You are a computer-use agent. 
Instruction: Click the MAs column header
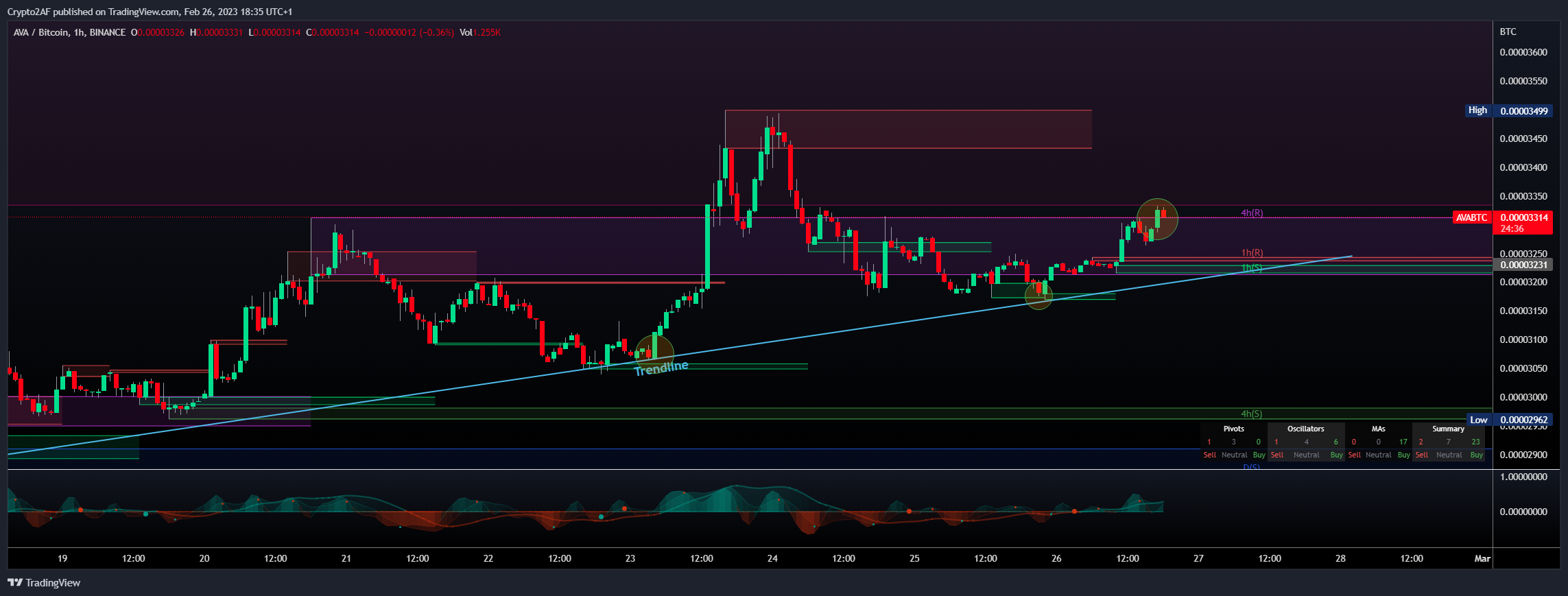coord(1379,429)
